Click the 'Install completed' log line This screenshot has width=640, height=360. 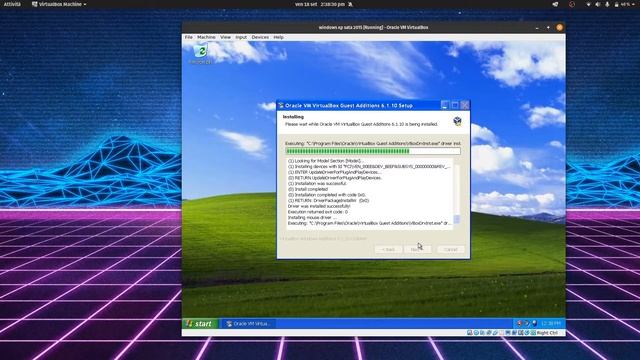point(308,189)
